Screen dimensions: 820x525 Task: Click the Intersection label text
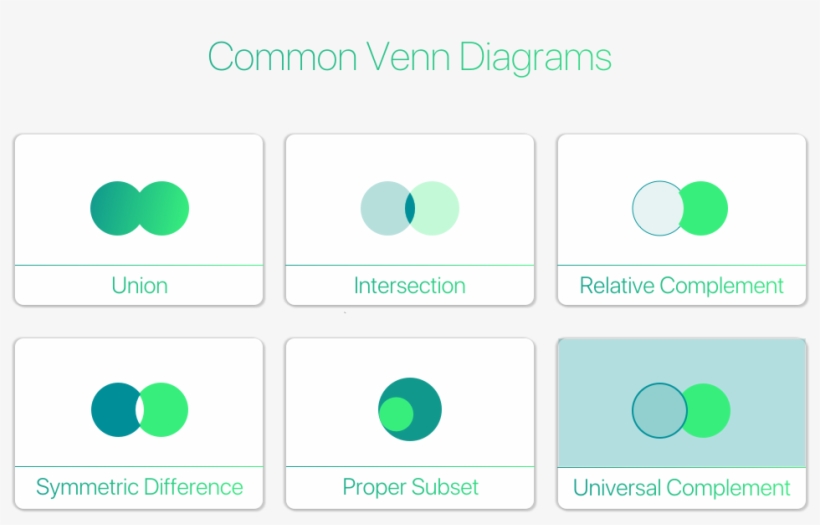click(x=409, y=286)
